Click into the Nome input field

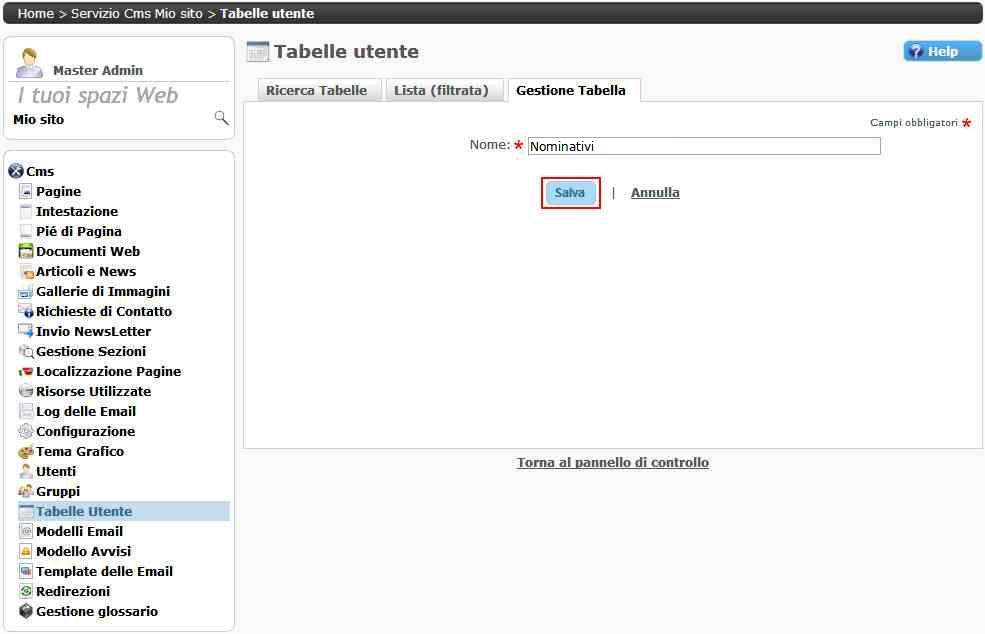point(703,146)
